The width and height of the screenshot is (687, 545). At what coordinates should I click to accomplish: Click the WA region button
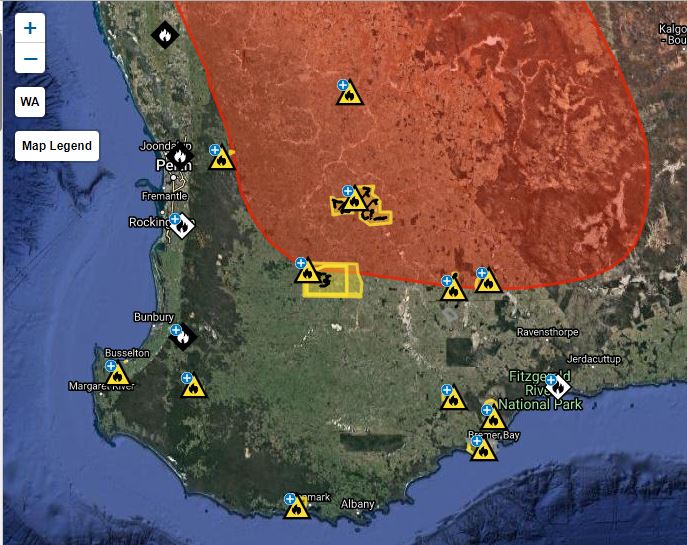30,102
